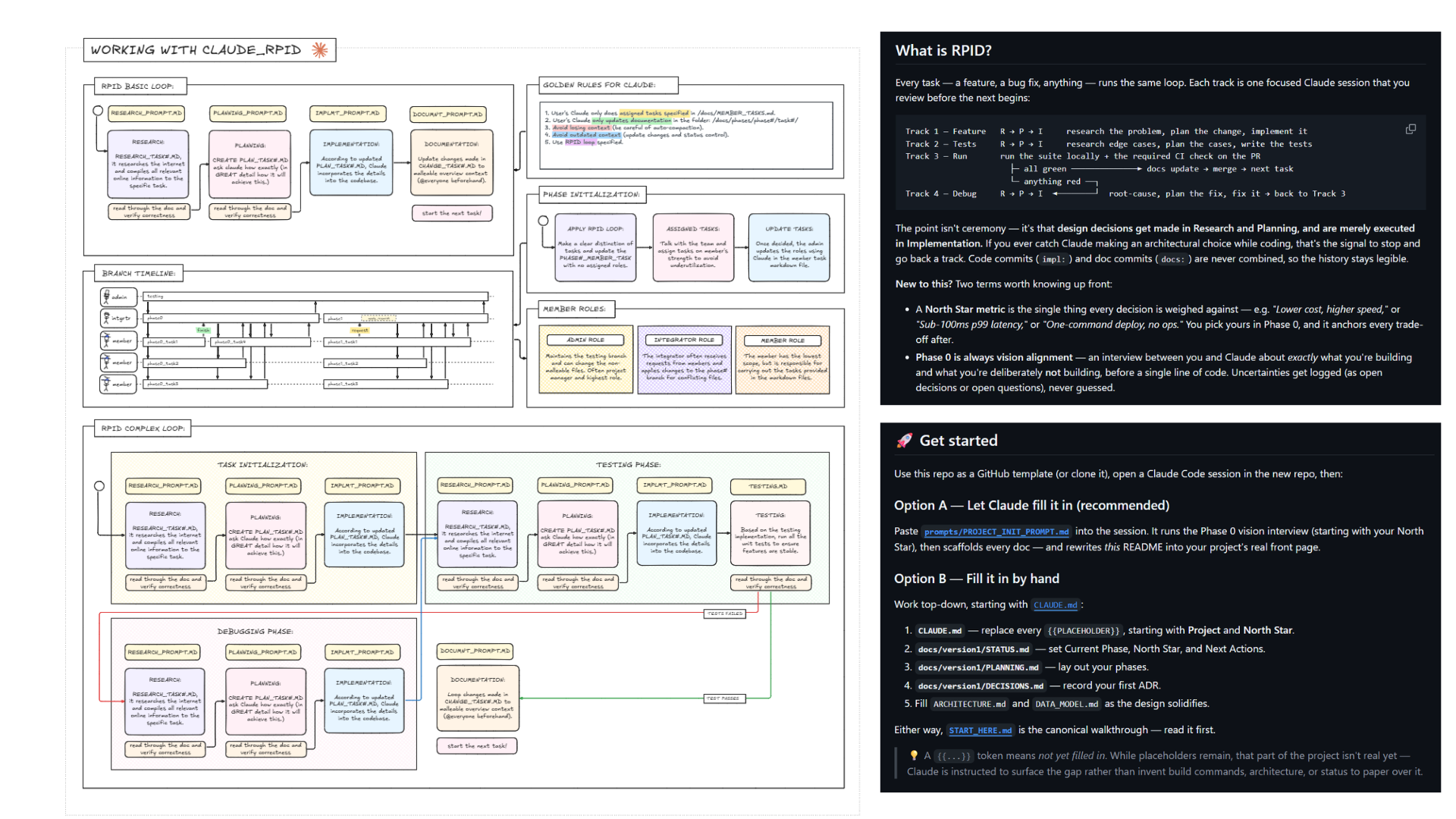Click the 'Option B — Fill it in by hand' heading
The height and width of the screenshot is (819, 1456).
tap(977, 579)
